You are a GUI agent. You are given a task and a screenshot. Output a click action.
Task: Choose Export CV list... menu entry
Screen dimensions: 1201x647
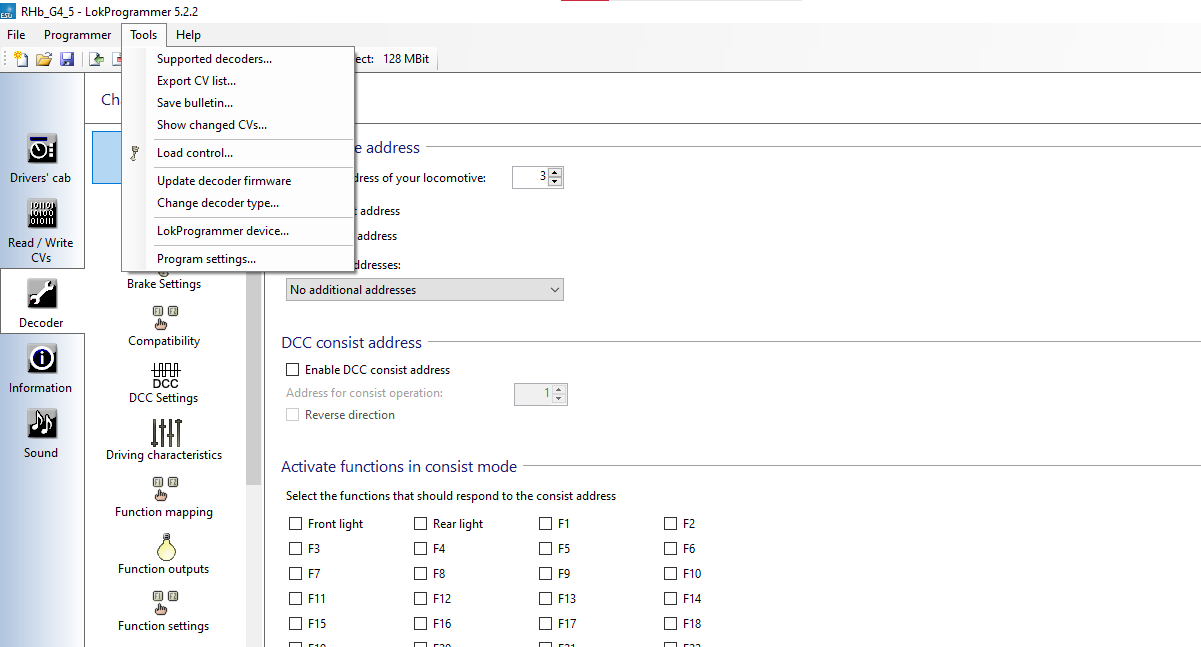pos(238,81)
